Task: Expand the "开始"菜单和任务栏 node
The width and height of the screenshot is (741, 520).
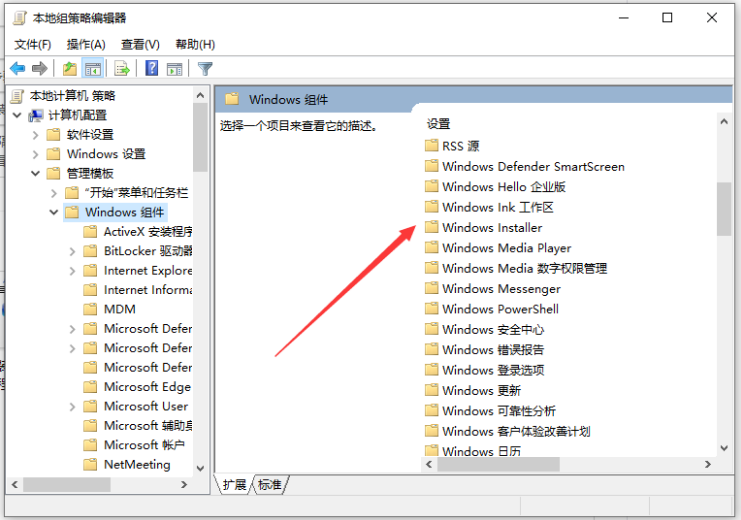Action: [54, 193]
